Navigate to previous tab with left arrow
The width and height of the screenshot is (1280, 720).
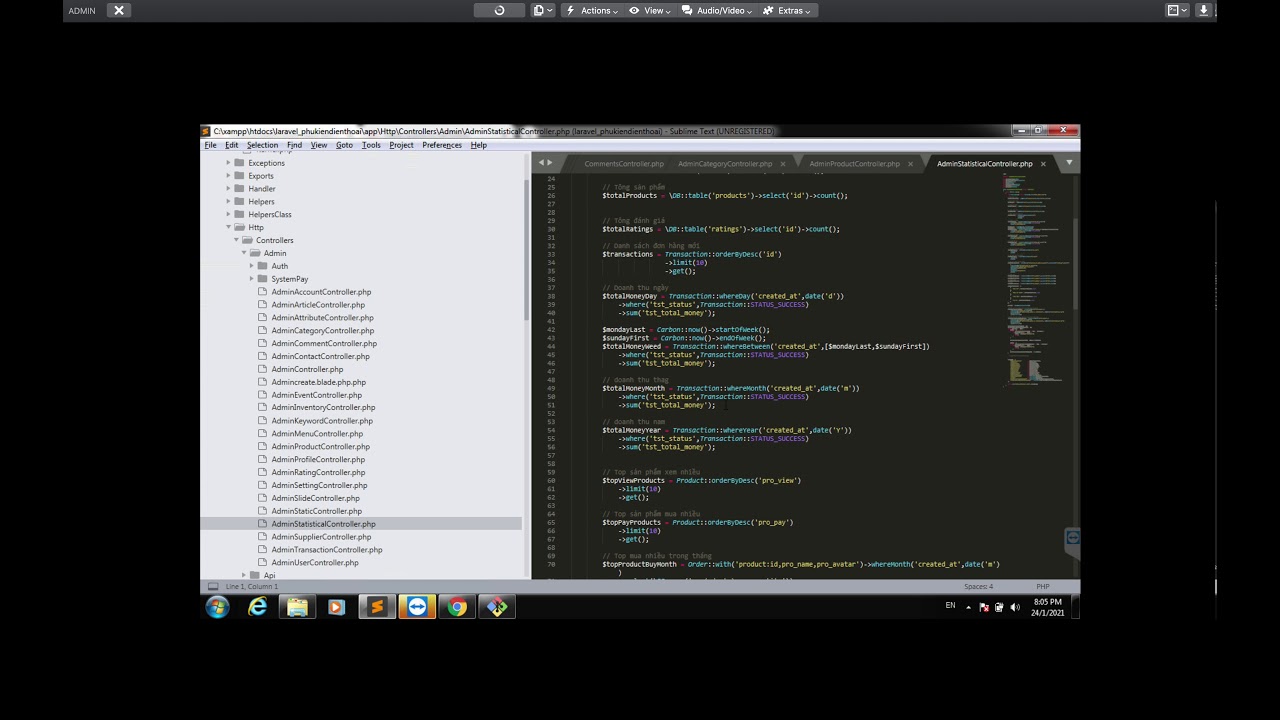click(541, 163)
